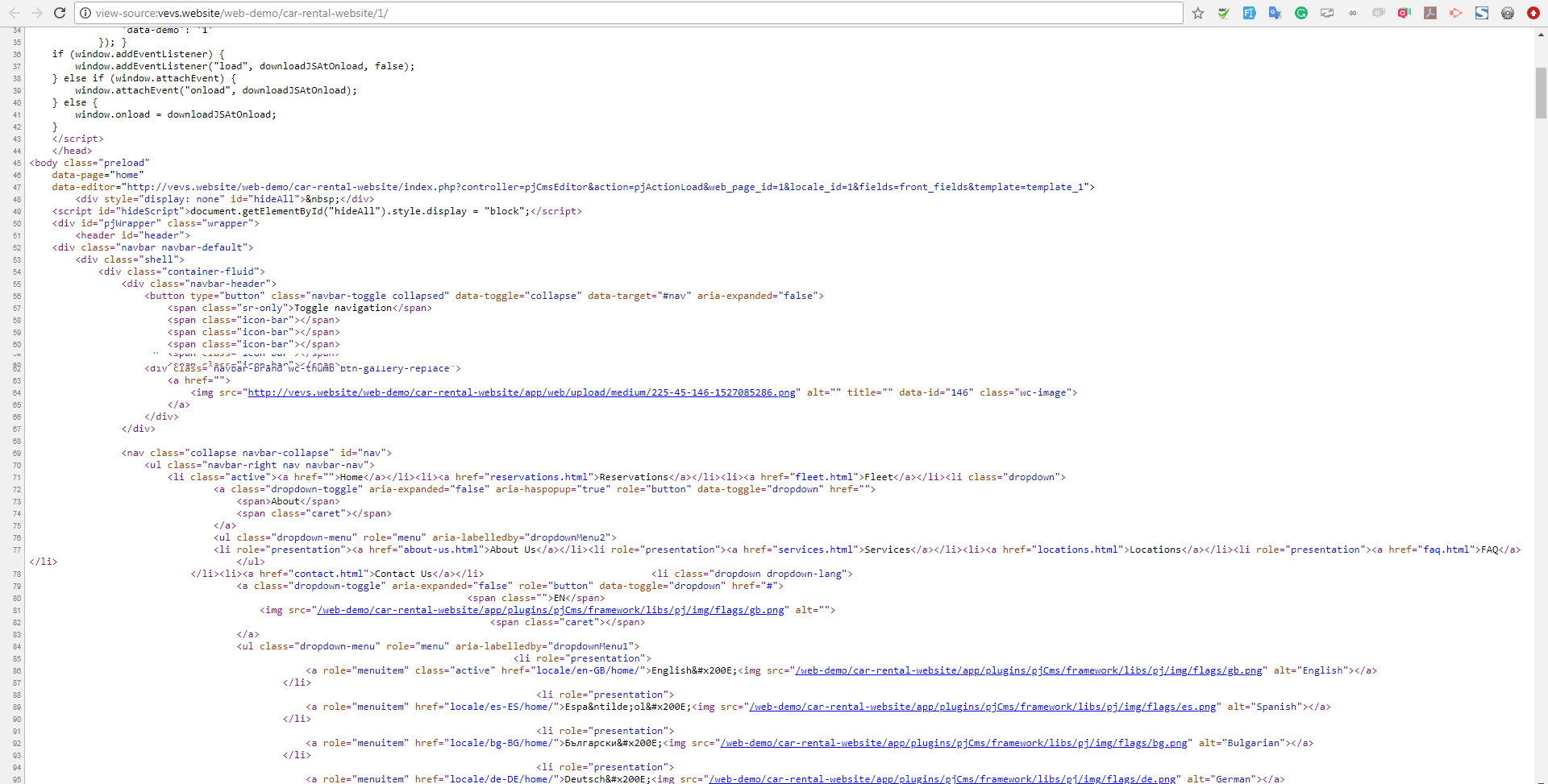Follow the flags/es.png source link
The height and width of the screenshot is (784, 1548).
click(982, 707)
